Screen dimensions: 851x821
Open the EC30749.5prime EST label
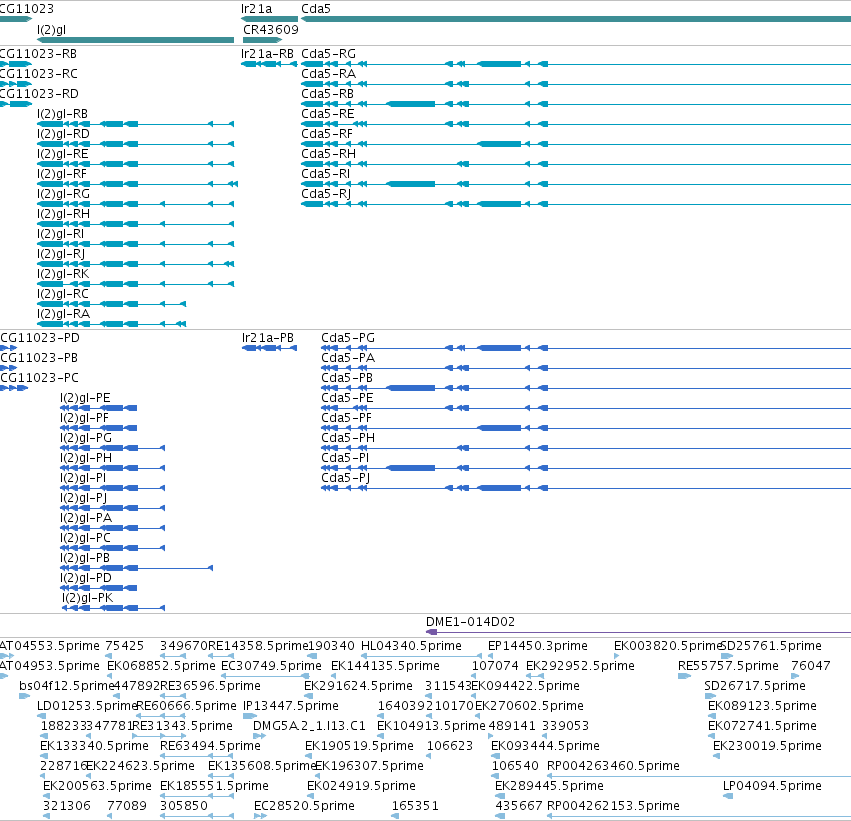click(x=271, y=666)
